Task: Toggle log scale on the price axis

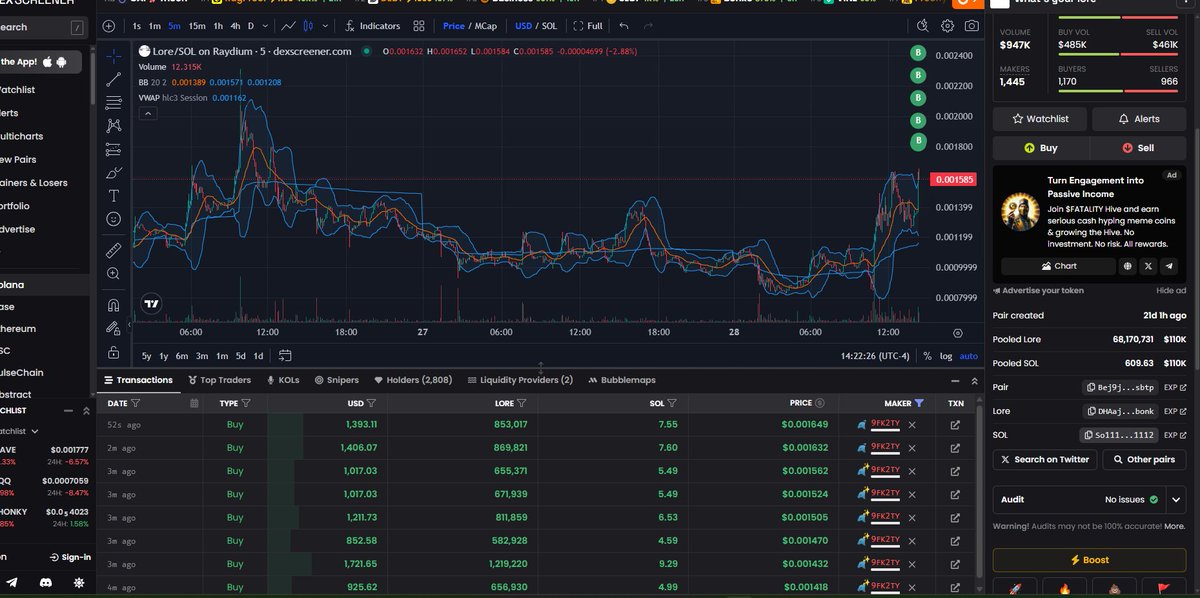Action: tap(946, 356)
